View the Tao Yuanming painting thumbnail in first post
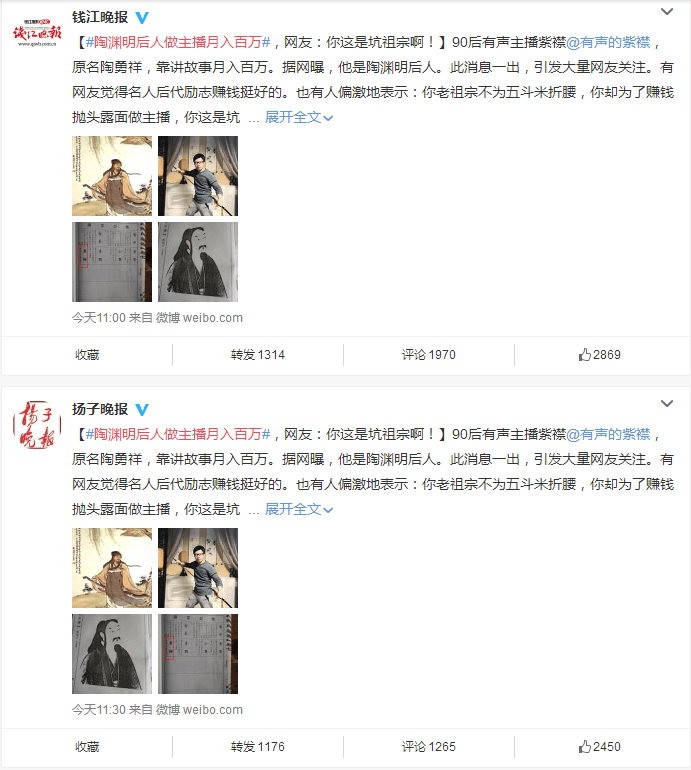 112,176
